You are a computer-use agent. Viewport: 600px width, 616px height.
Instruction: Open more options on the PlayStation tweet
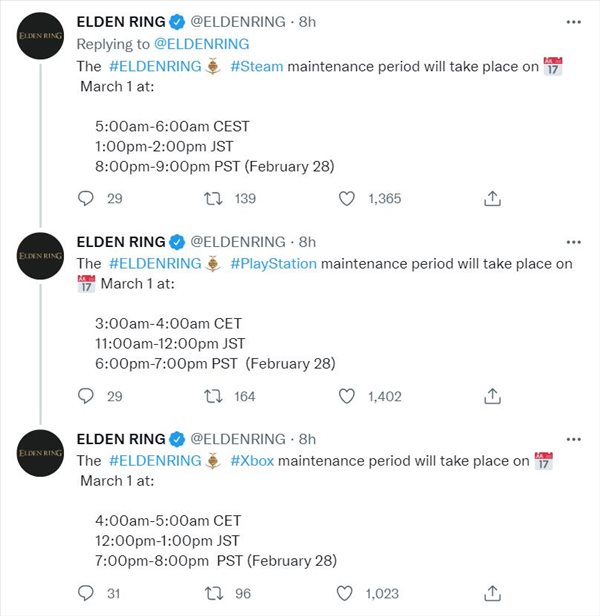coord(574,242)
